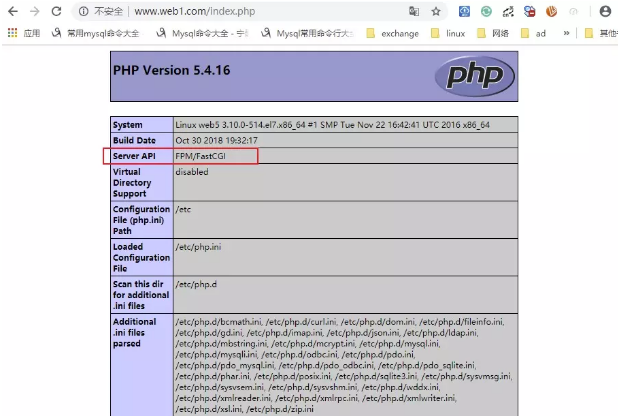Select the Build Date row label
This screenshot has width=618, height=417.
[134, 140]
